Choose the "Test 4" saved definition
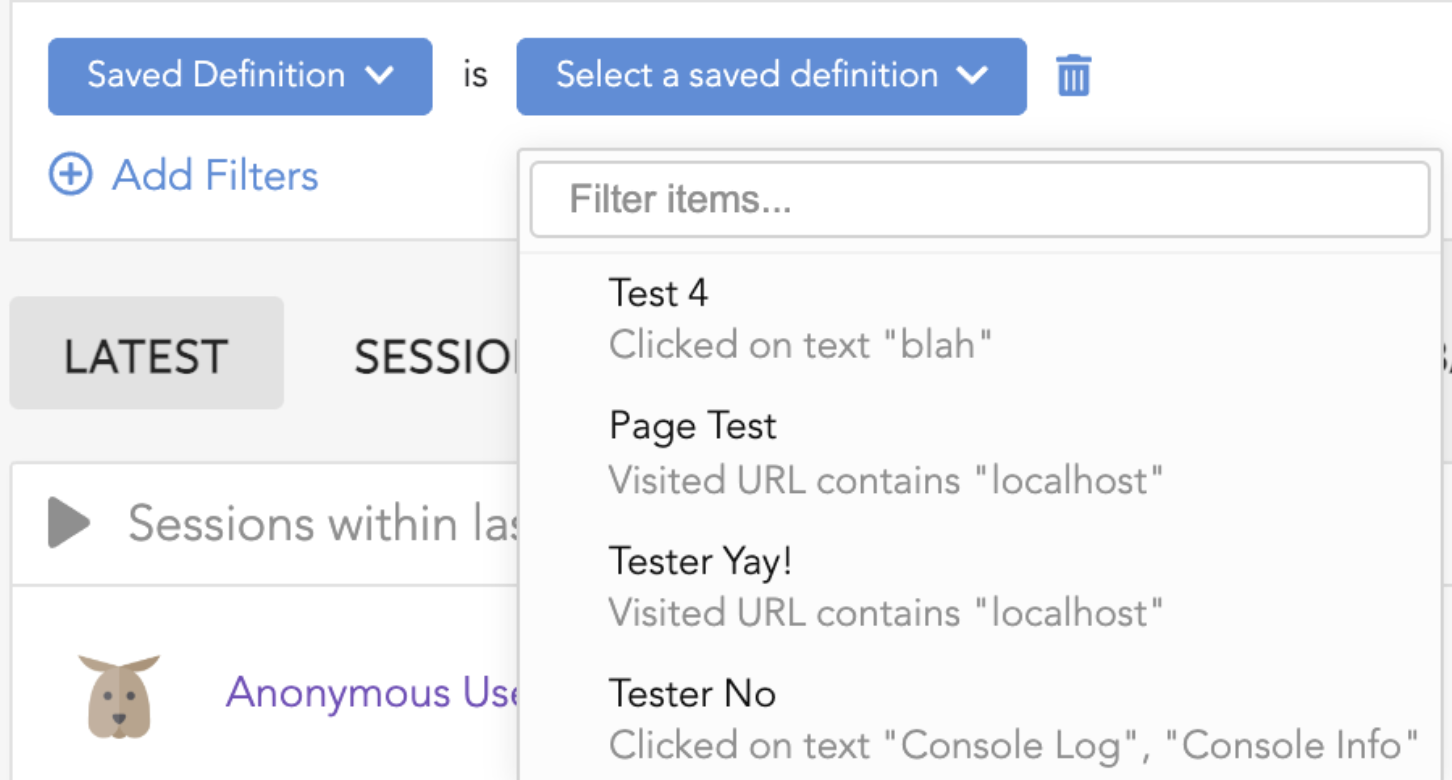 tap(659, 293)
